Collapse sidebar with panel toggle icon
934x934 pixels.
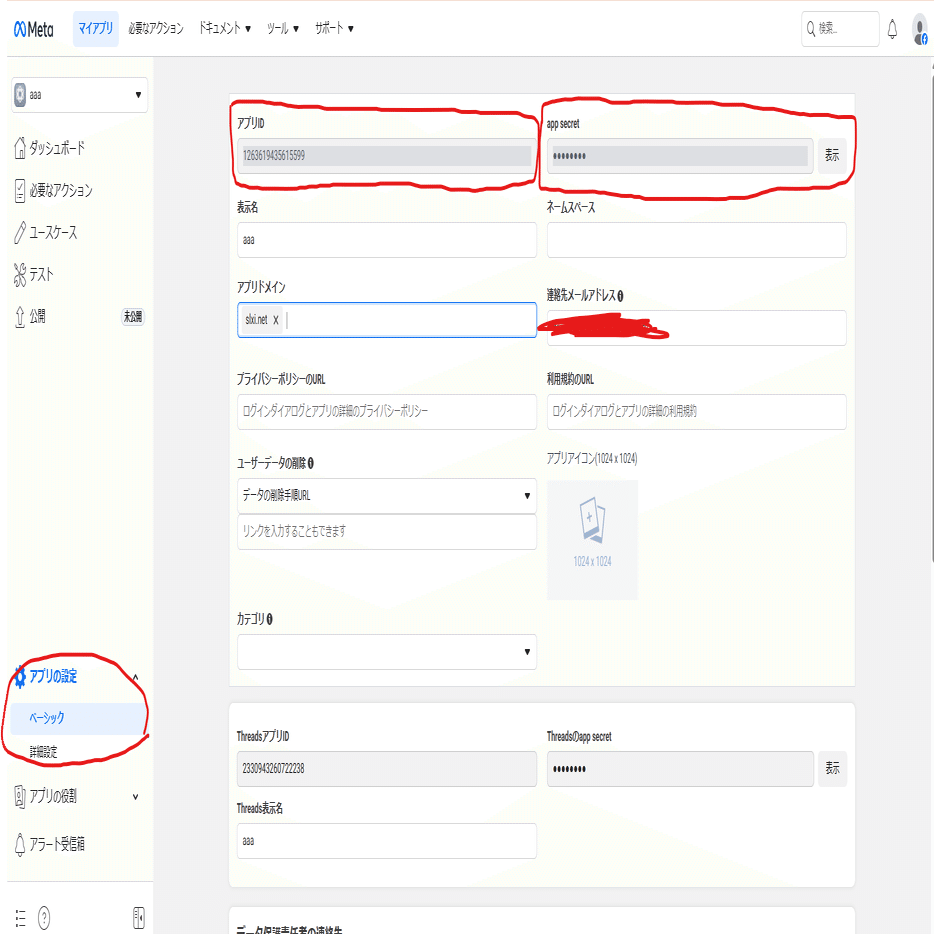pyautogui.click(x=138, y=918)
